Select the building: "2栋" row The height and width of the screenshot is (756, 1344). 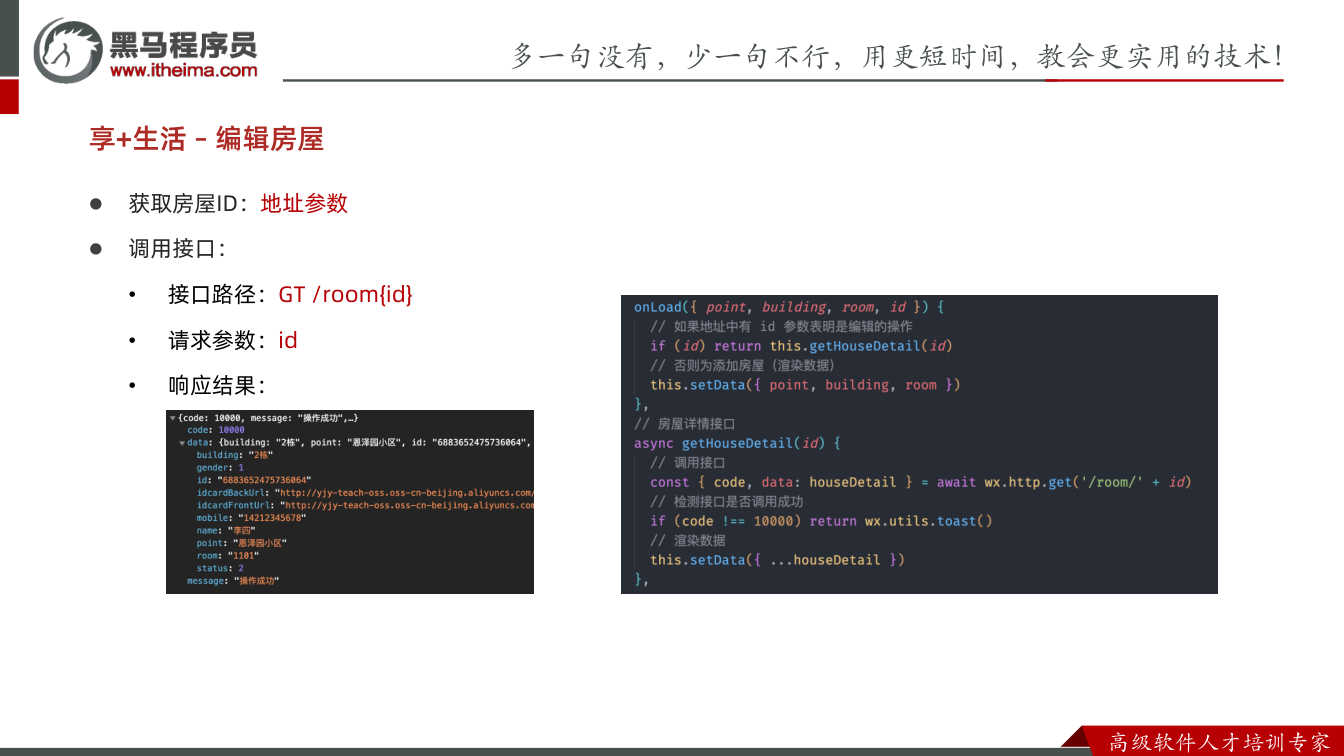pos(235,455)
